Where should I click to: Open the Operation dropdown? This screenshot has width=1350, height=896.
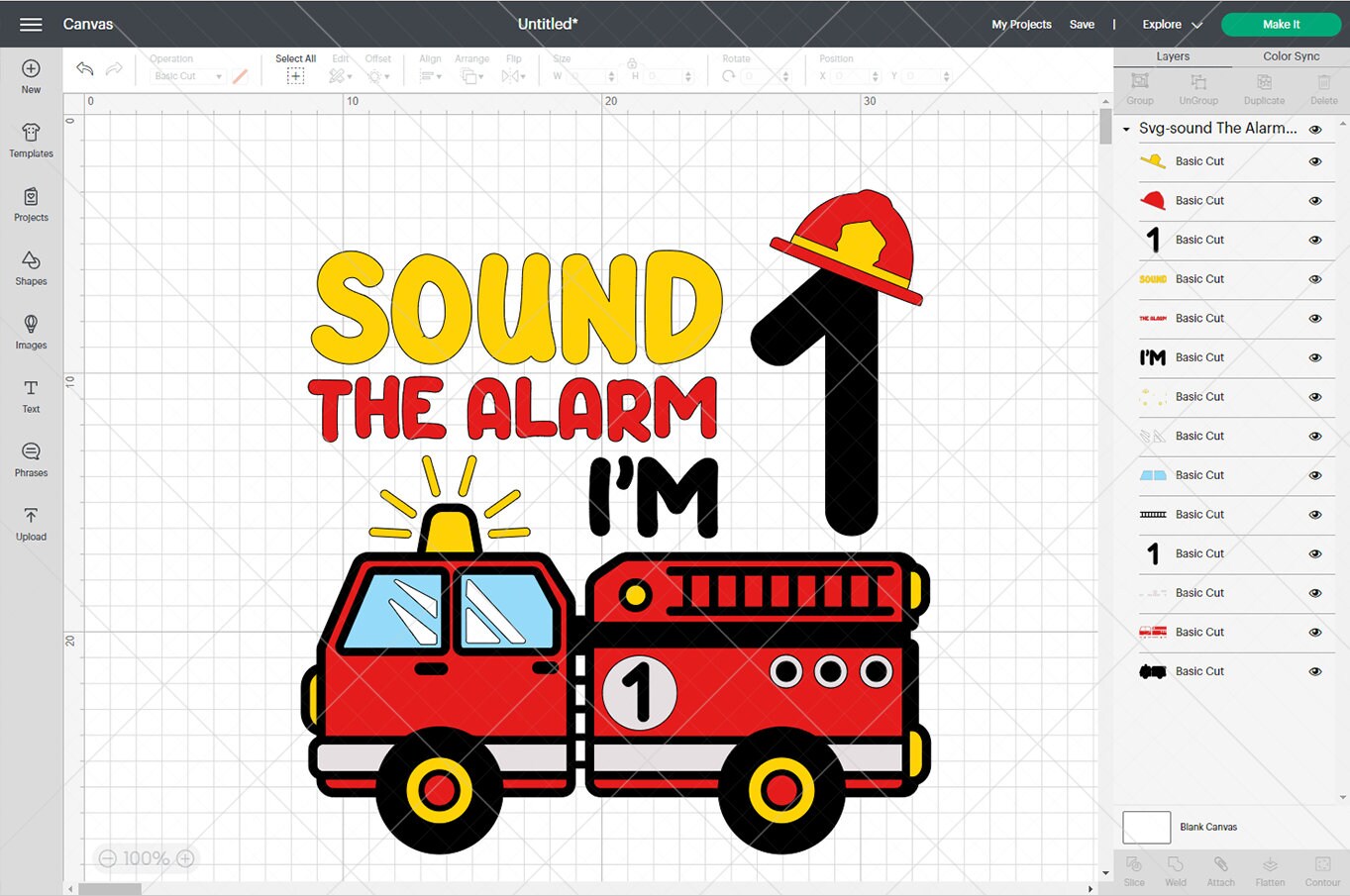(186, 75)
